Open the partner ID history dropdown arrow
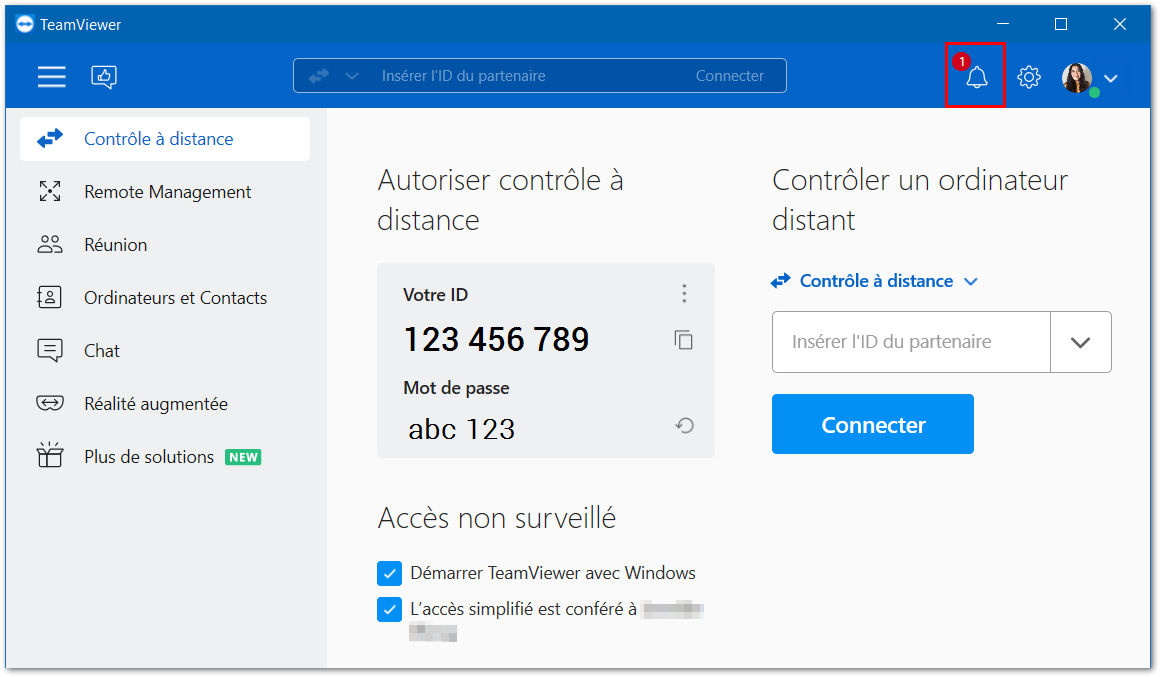 pyautogui.click(x=1080, y=342)
